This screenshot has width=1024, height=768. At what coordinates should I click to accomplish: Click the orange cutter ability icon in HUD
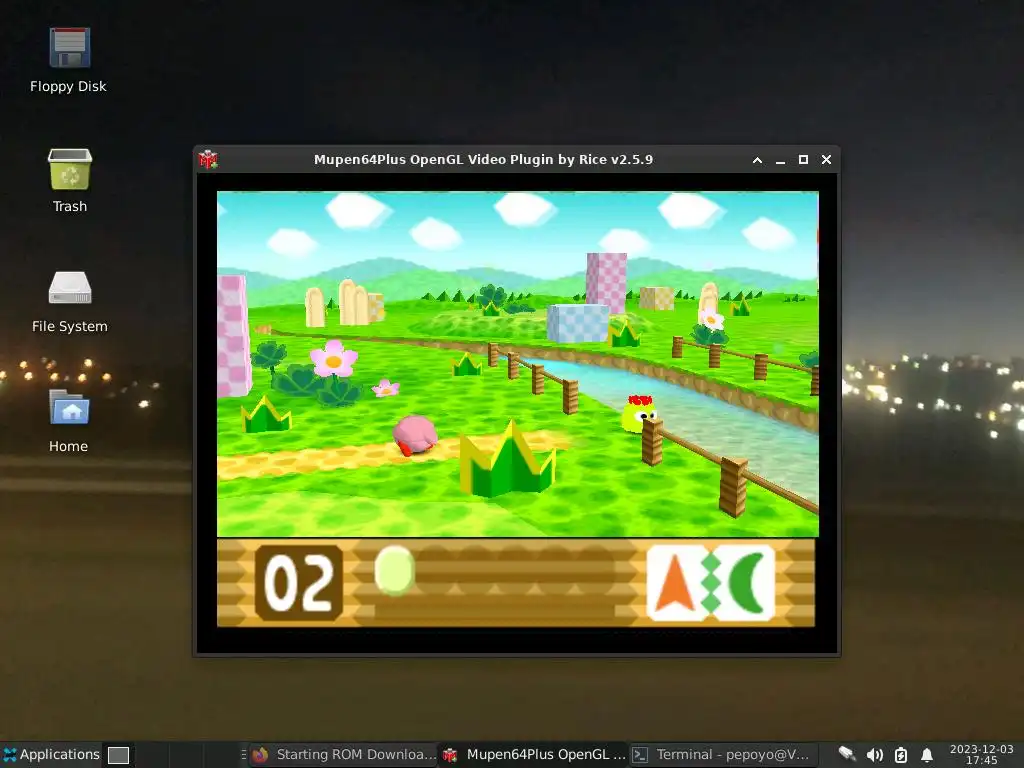point(676,583)
